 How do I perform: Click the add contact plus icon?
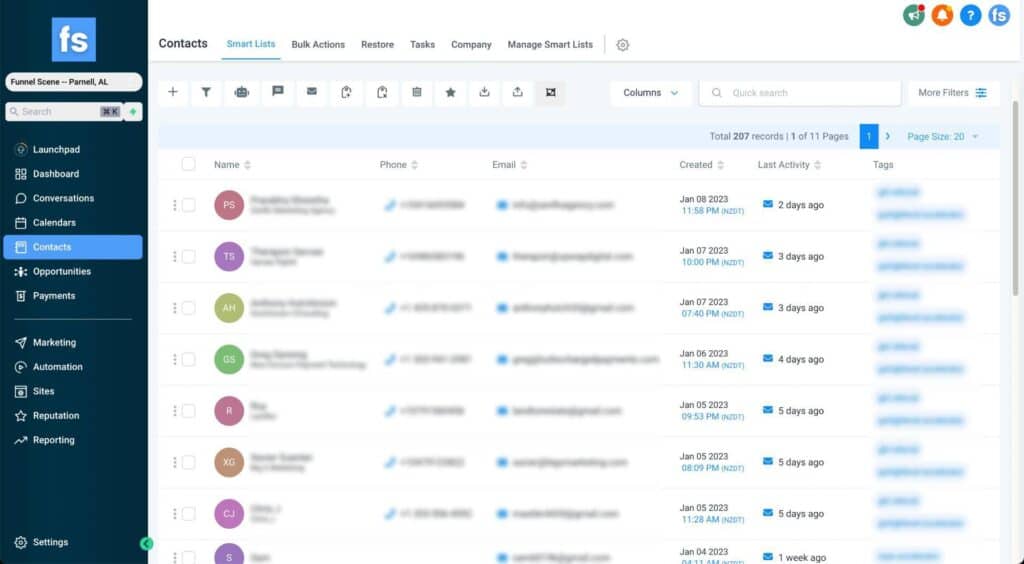pyautogui.click(x=173, y=92)
